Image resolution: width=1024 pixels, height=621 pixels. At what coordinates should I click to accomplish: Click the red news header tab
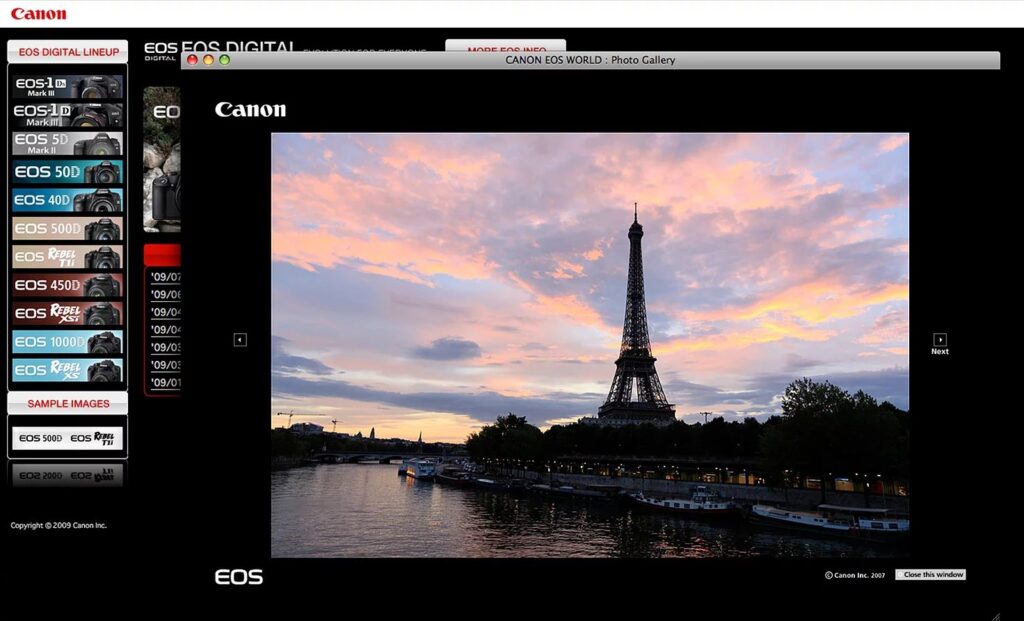(162, 255)
